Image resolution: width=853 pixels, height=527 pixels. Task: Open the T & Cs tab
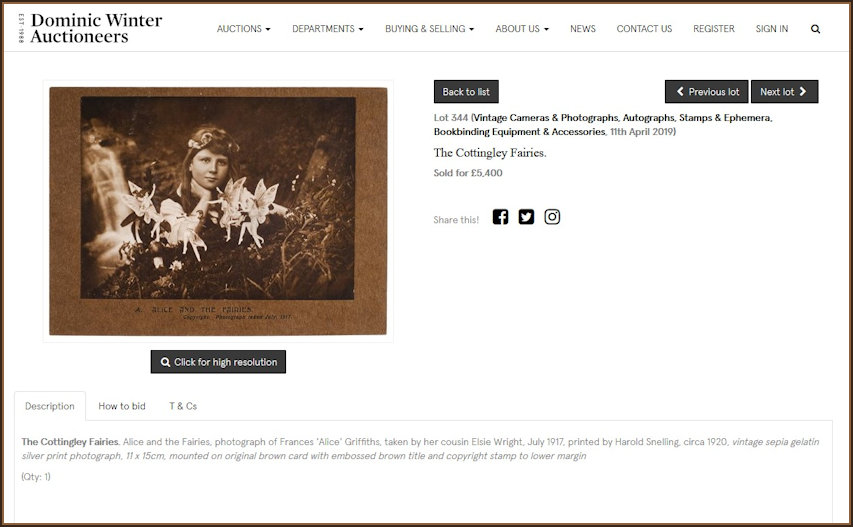[183, 406]
